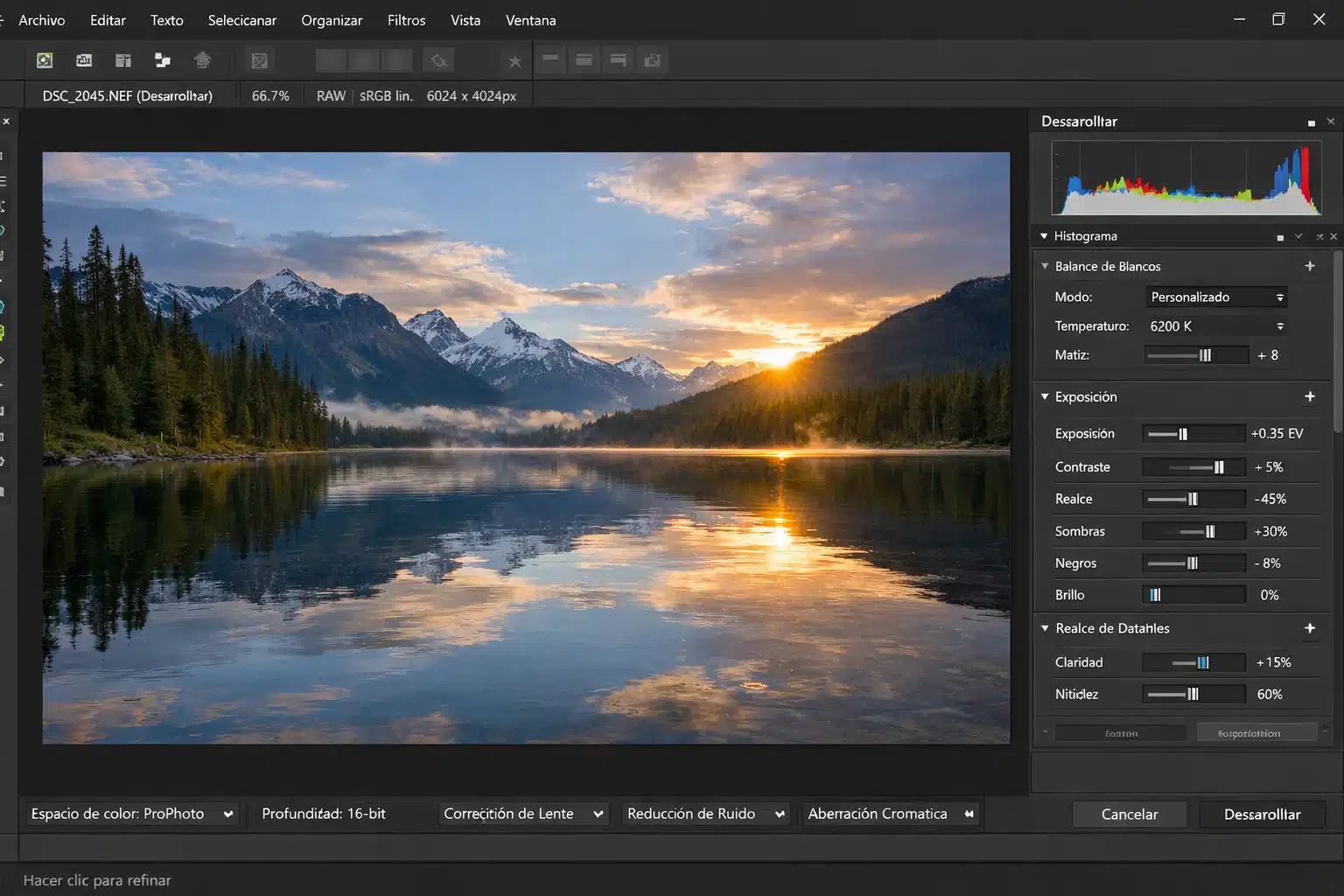1344x896 pixels.
Task: Open the Ventana menu
Action: (530, 20)
